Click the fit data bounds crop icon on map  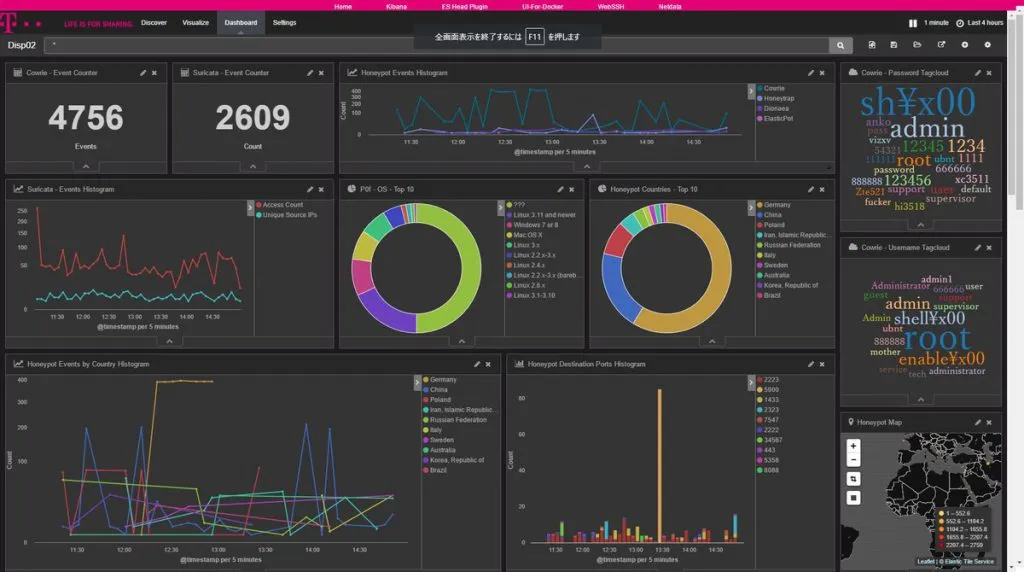[853, 479]
